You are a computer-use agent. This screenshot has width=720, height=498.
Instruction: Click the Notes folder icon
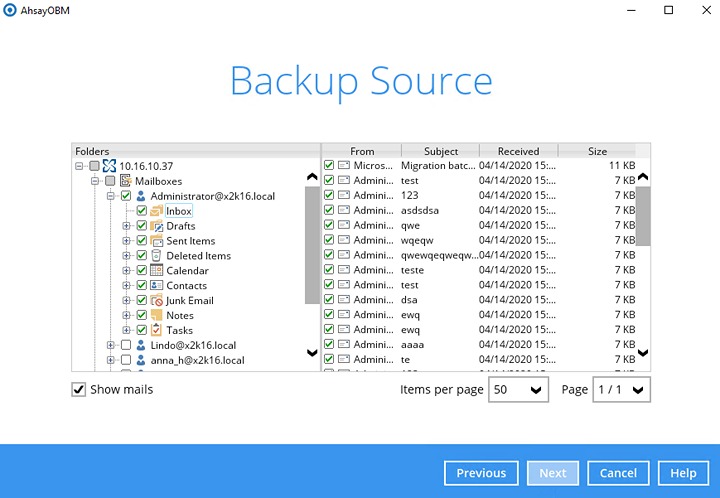click(157, 316)
